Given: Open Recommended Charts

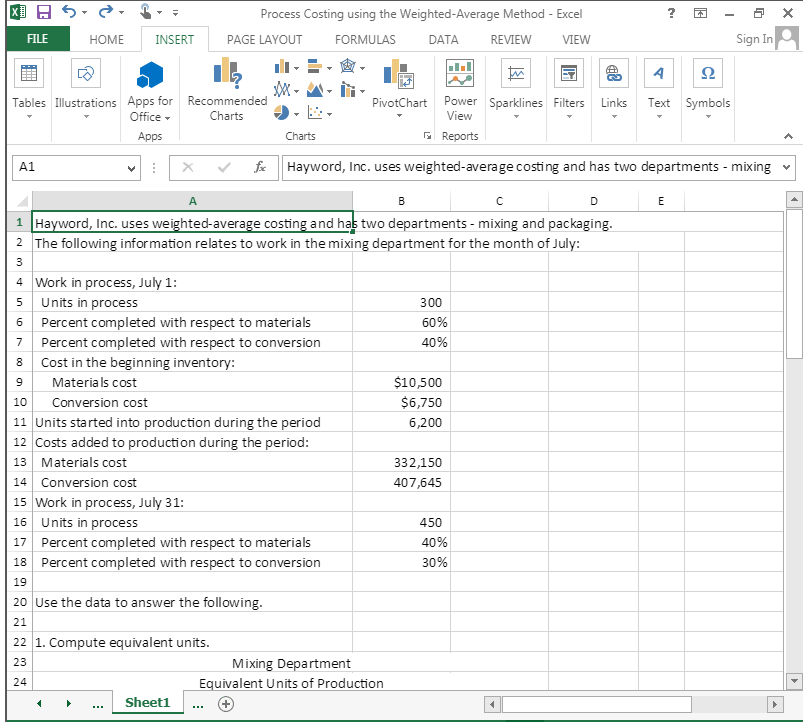Looking at the screenshot, I should [x=225, y=90].
